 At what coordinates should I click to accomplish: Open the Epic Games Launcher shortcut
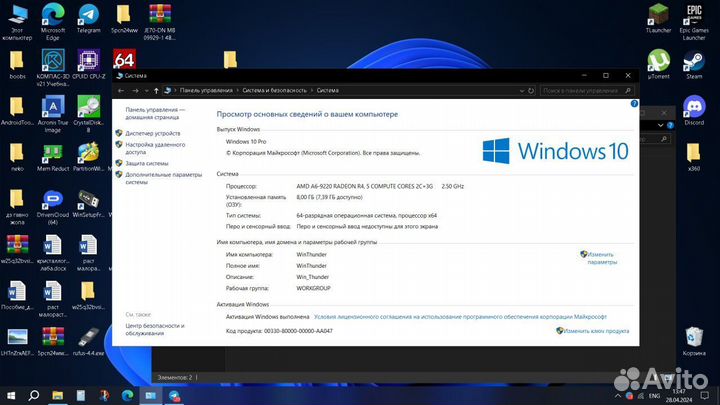click(x=694, y=22)
